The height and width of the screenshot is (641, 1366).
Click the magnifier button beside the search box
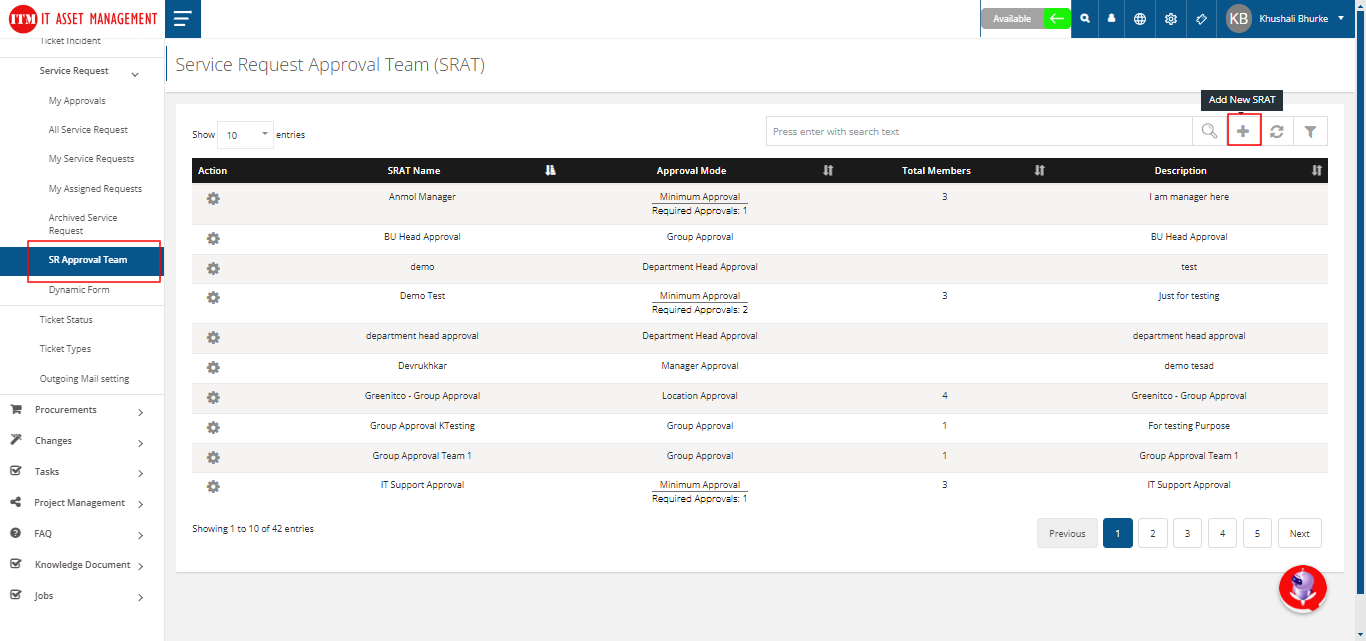pos(1209,131)
